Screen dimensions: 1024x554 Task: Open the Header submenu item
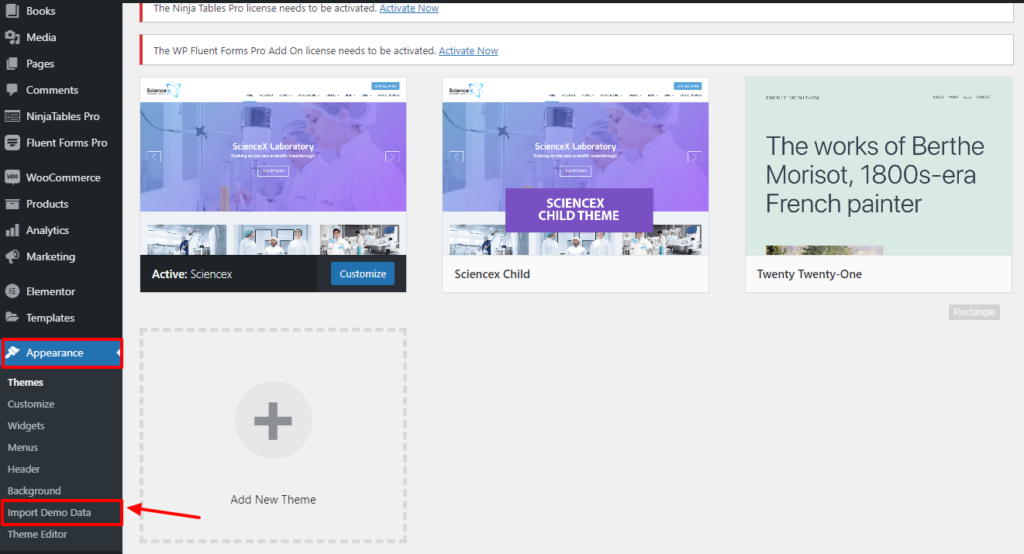(x=24, y=469)
